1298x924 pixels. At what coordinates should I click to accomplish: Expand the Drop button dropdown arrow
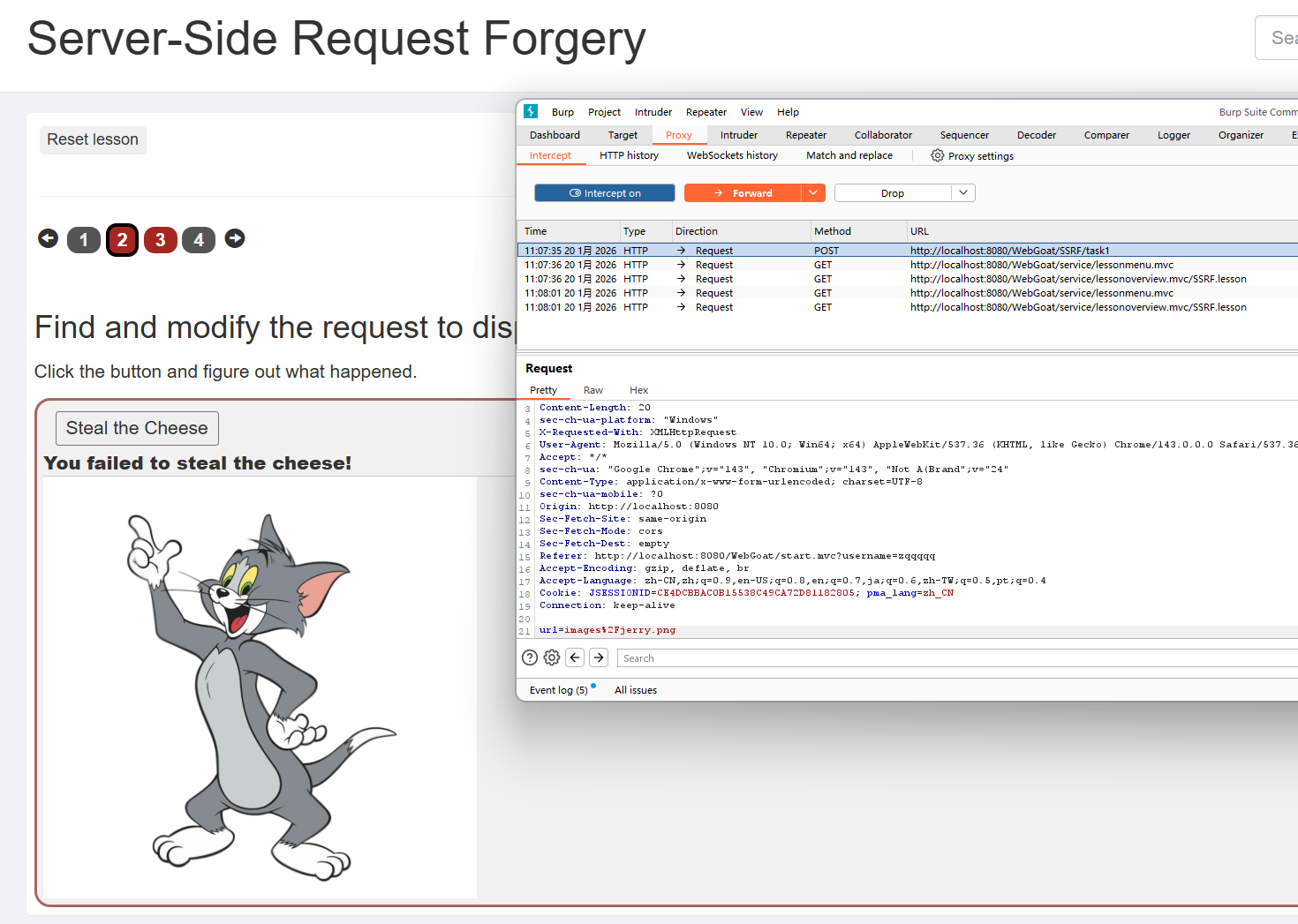963,193
